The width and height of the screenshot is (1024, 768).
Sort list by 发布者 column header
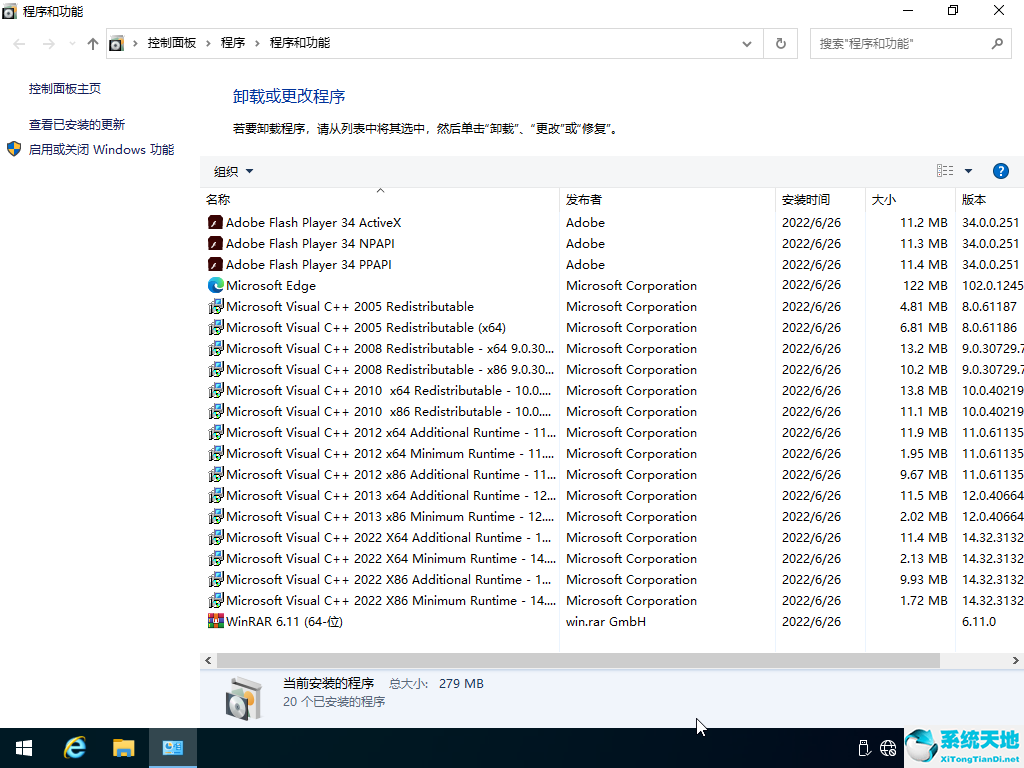tap(584, 199)
